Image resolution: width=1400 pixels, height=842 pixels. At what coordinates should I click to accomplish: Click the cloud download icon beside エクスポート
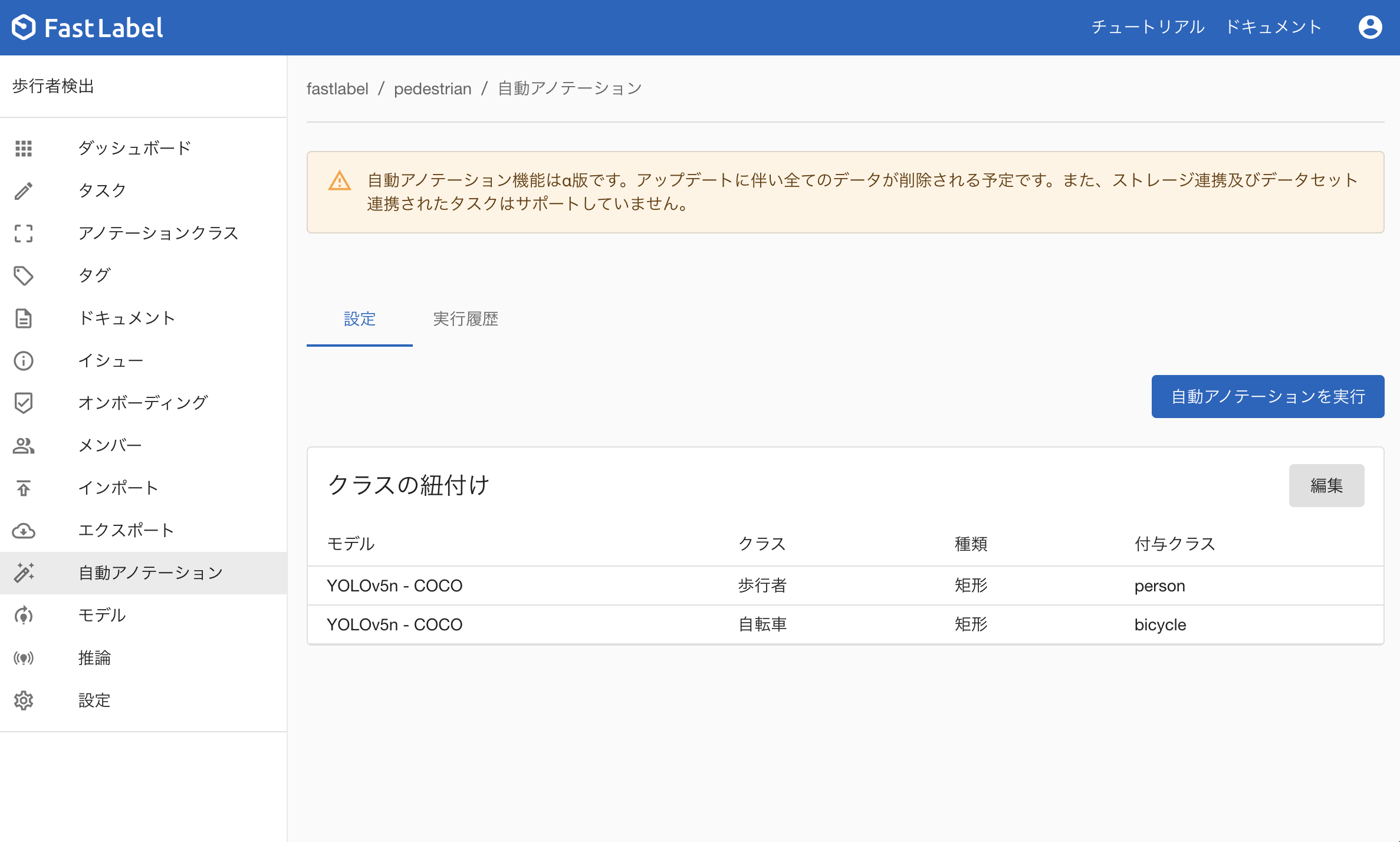click(x=24, y=530)
